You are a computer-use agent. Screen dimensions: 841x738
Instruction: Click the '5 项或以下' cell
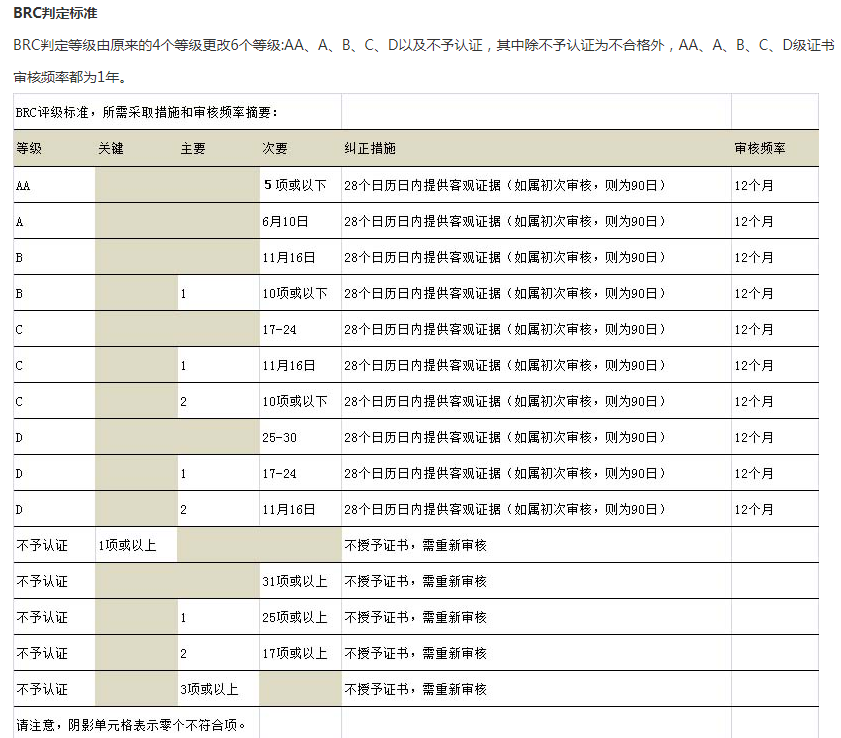click(295, 185)
